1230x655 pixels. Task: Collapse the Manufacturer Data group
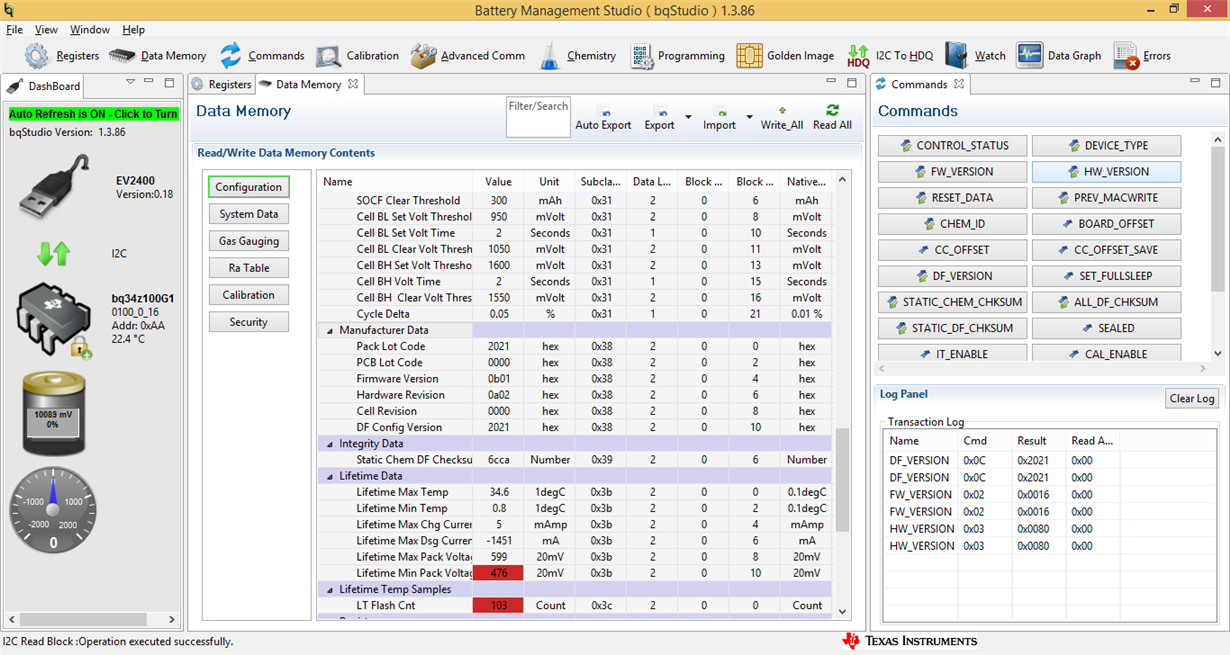(330, 330)
